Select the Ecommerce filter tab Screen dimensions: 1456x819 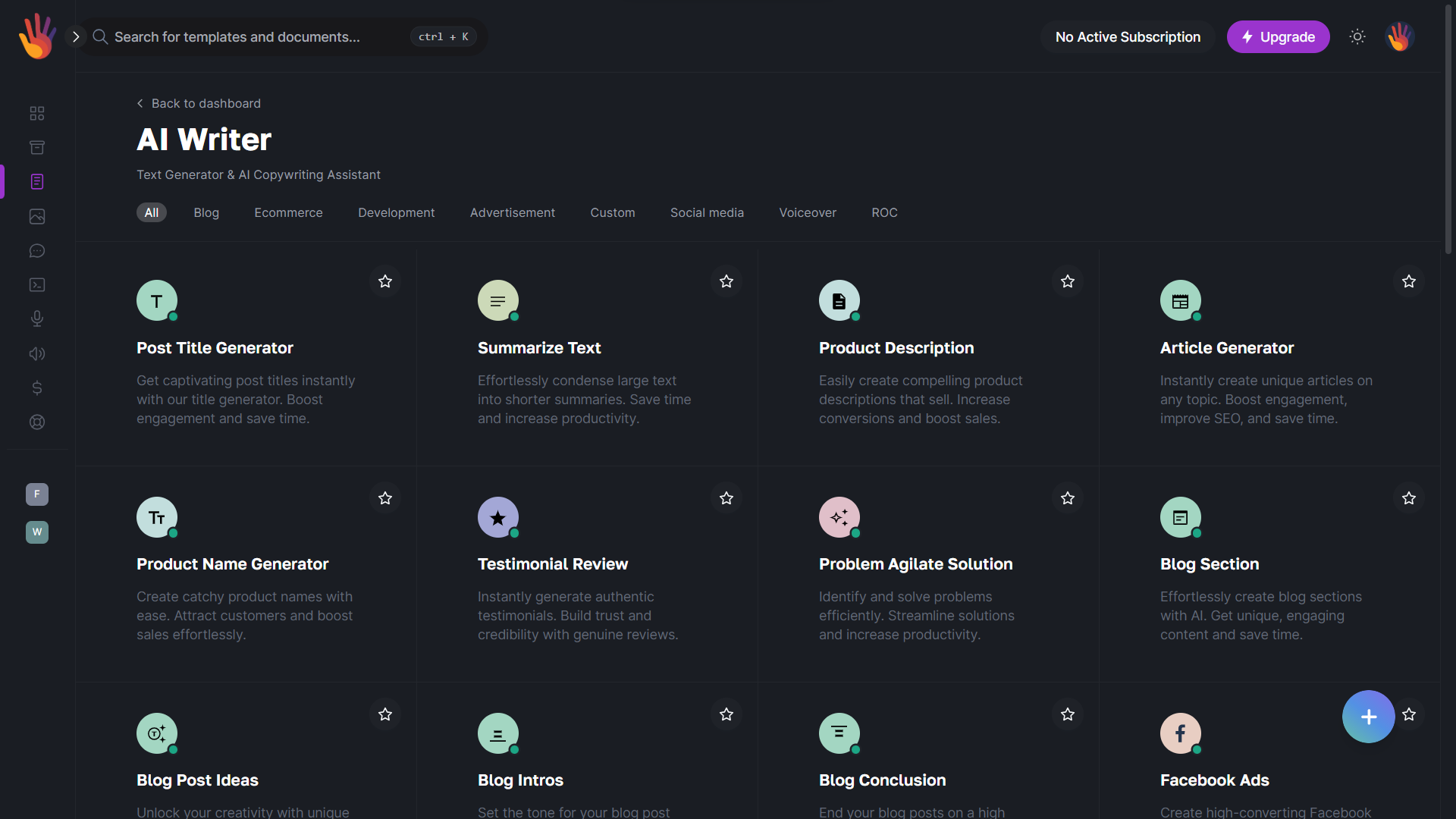tap(288, 213)
